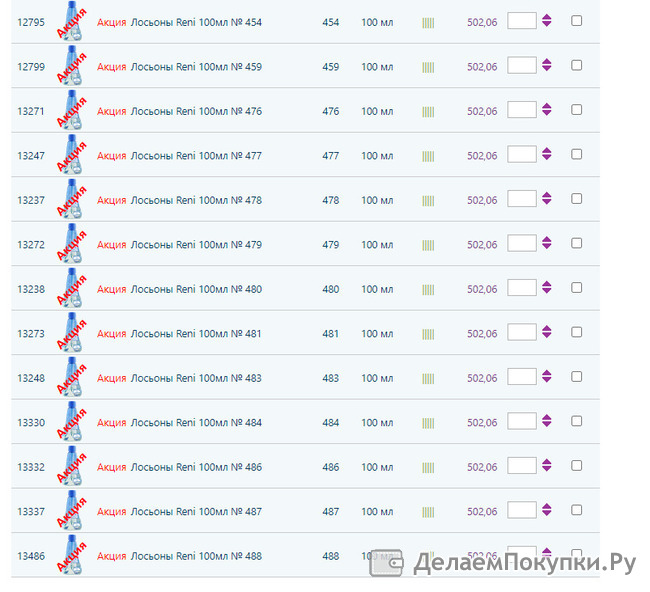This screenshot has height=592, width=650.
Task: Increase quantity with up arrow for № 476
Action: 547,106
